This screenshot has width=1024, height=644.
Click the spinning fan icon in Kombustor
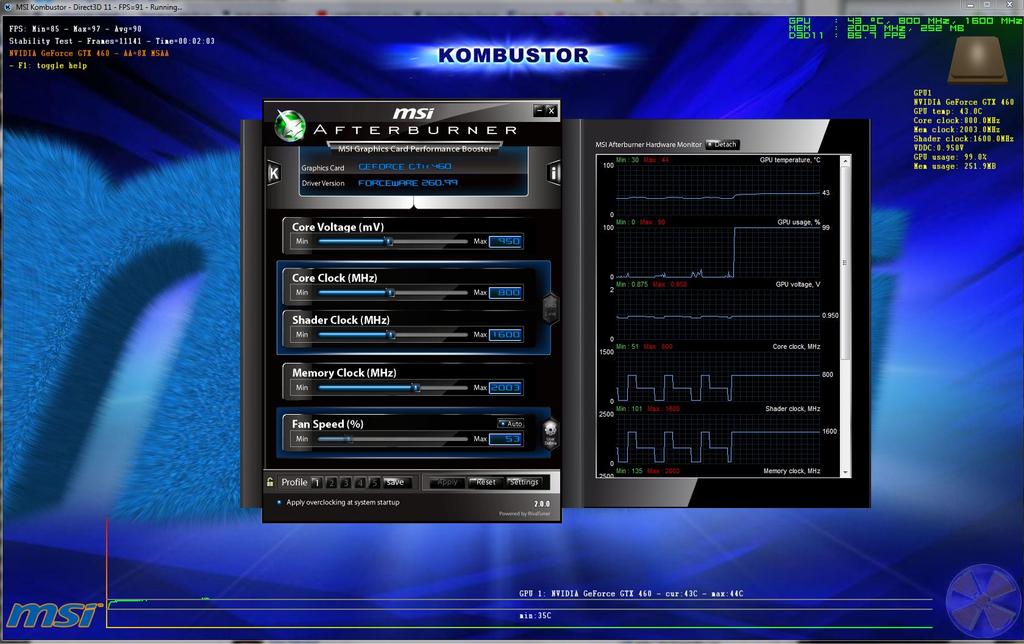point(982,601)
